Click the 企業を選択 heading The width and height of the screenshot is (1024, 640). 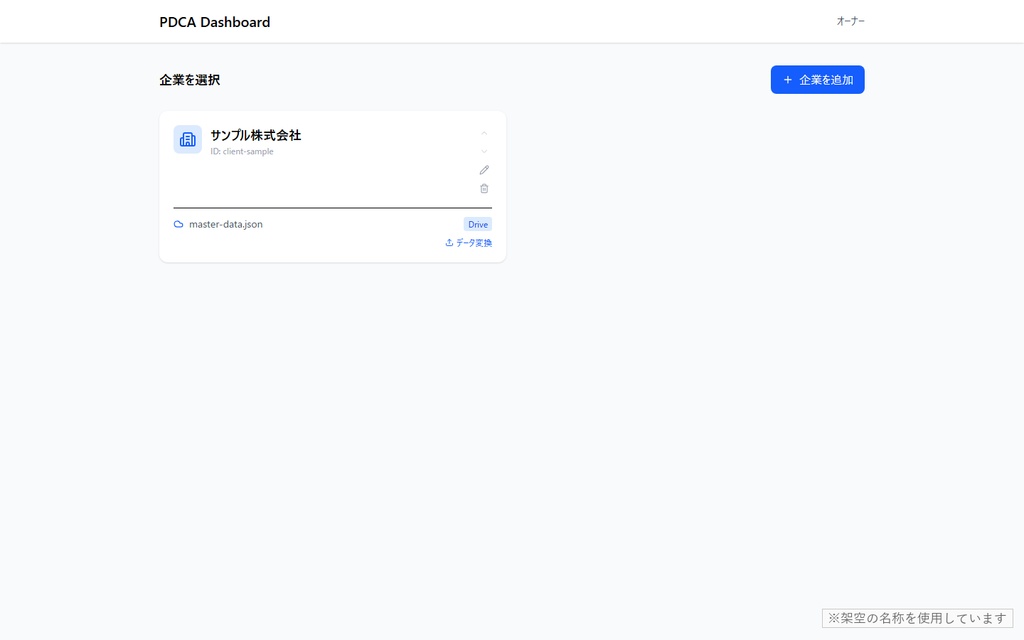pos(189,80)
